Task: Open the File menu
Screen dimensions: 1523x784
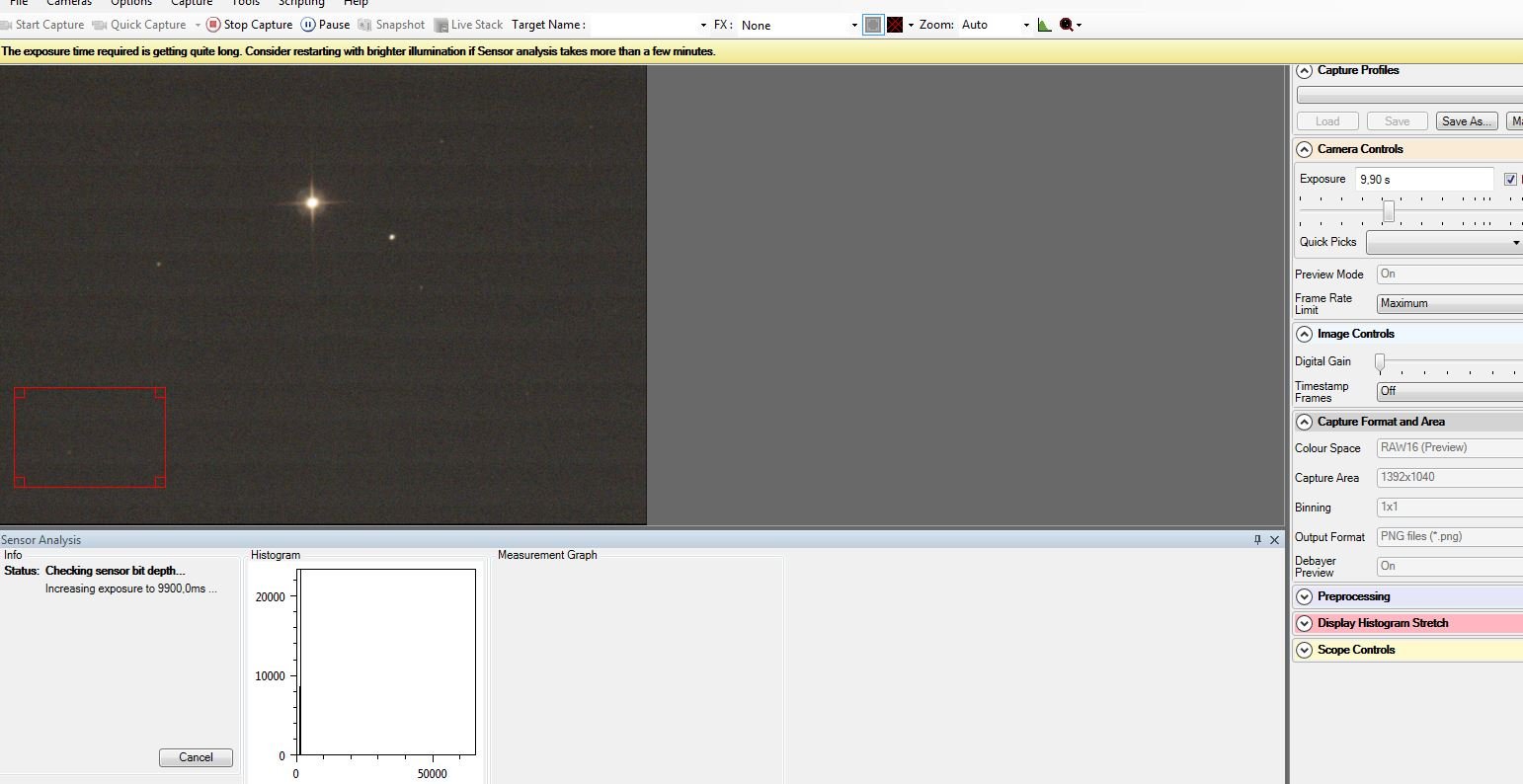Action: click(x=19, y=3)
